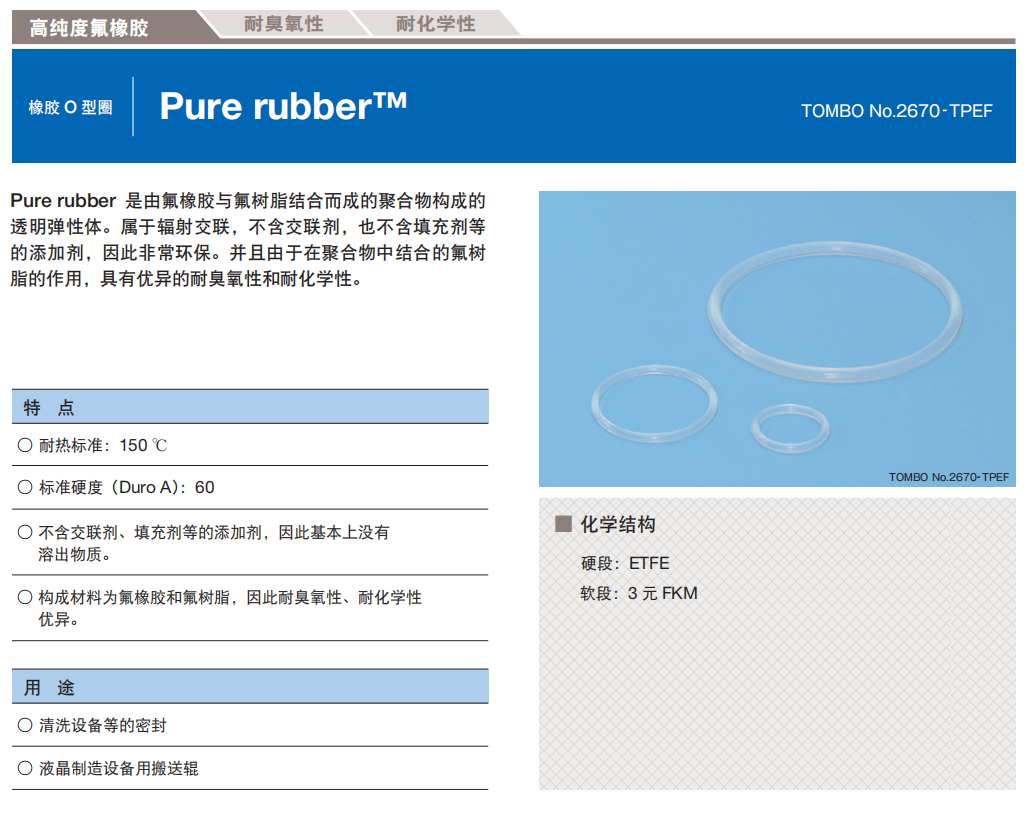Screen dimensions: 1035x817
Task: Click the circle bullet before 清洗设备等的密封
Action: [25, 725]
